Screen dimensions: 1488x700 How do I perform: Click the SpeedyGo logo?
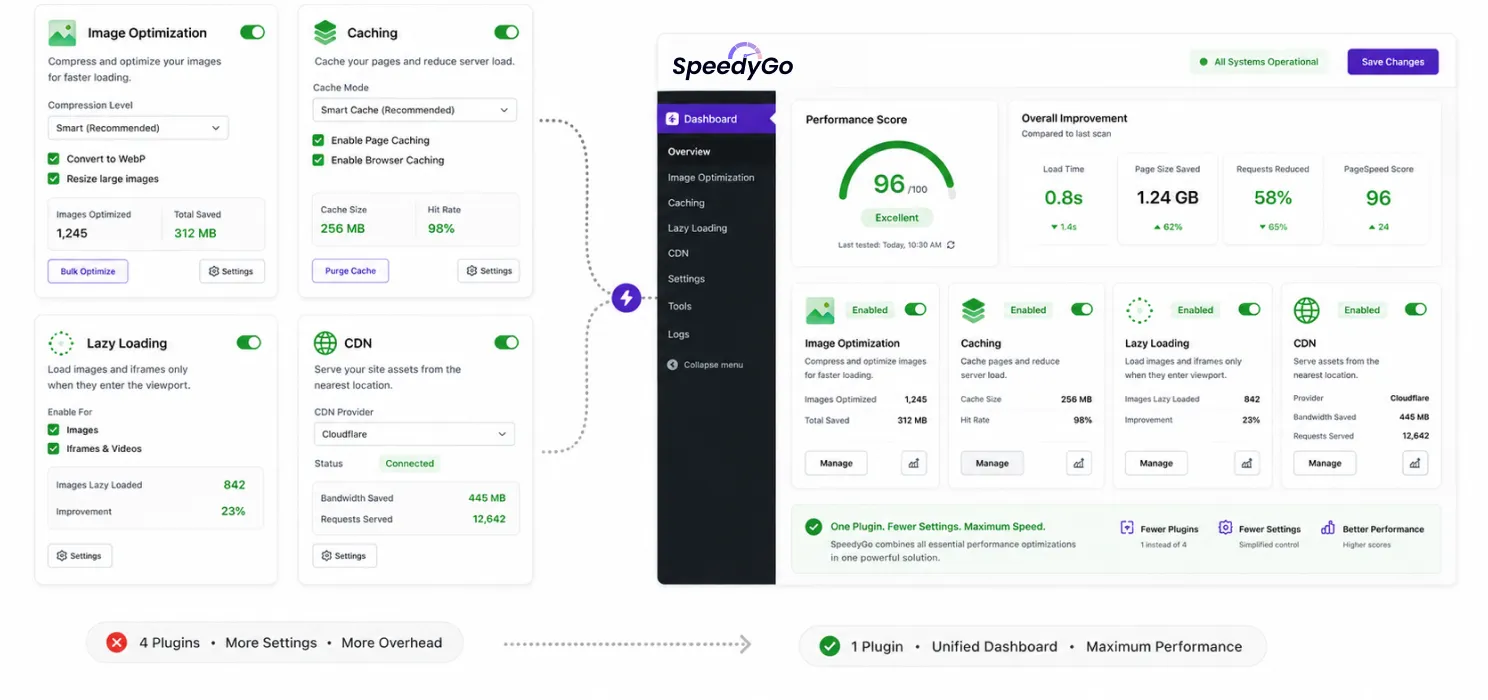(x=732, y=62)
